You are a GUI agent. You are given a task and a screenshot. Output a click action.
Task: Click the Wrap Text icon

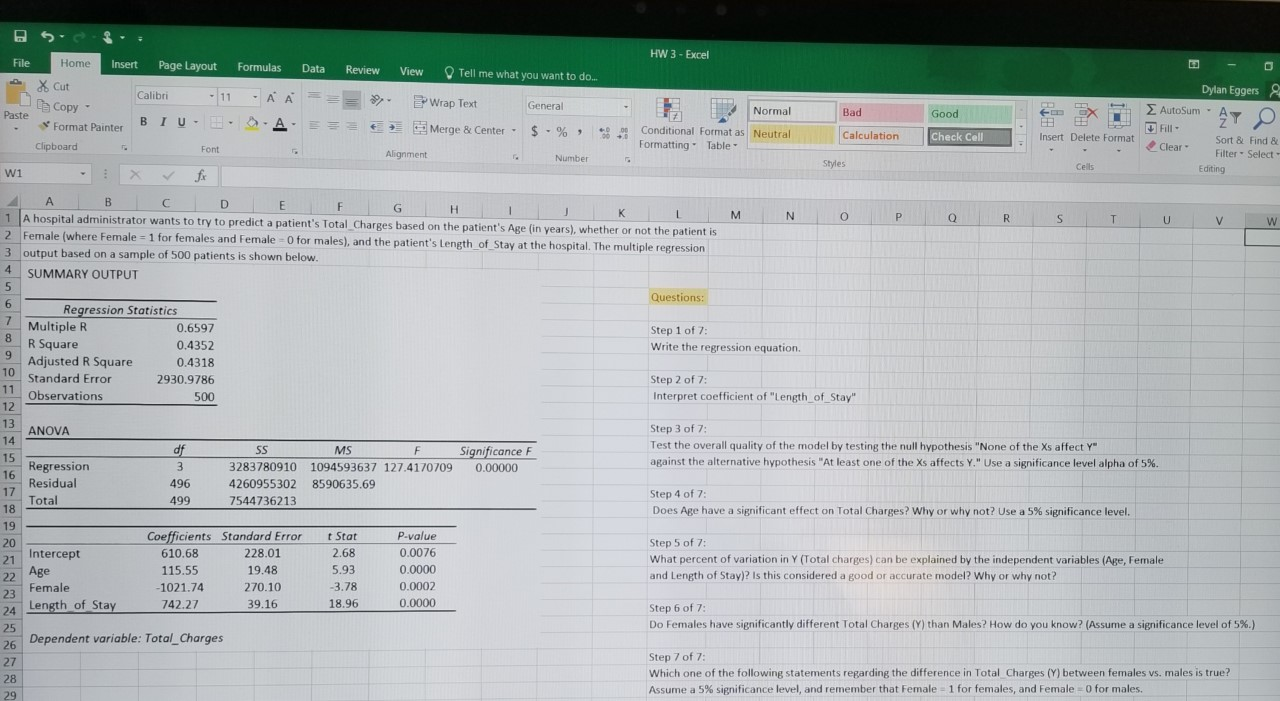click(419, 103)
